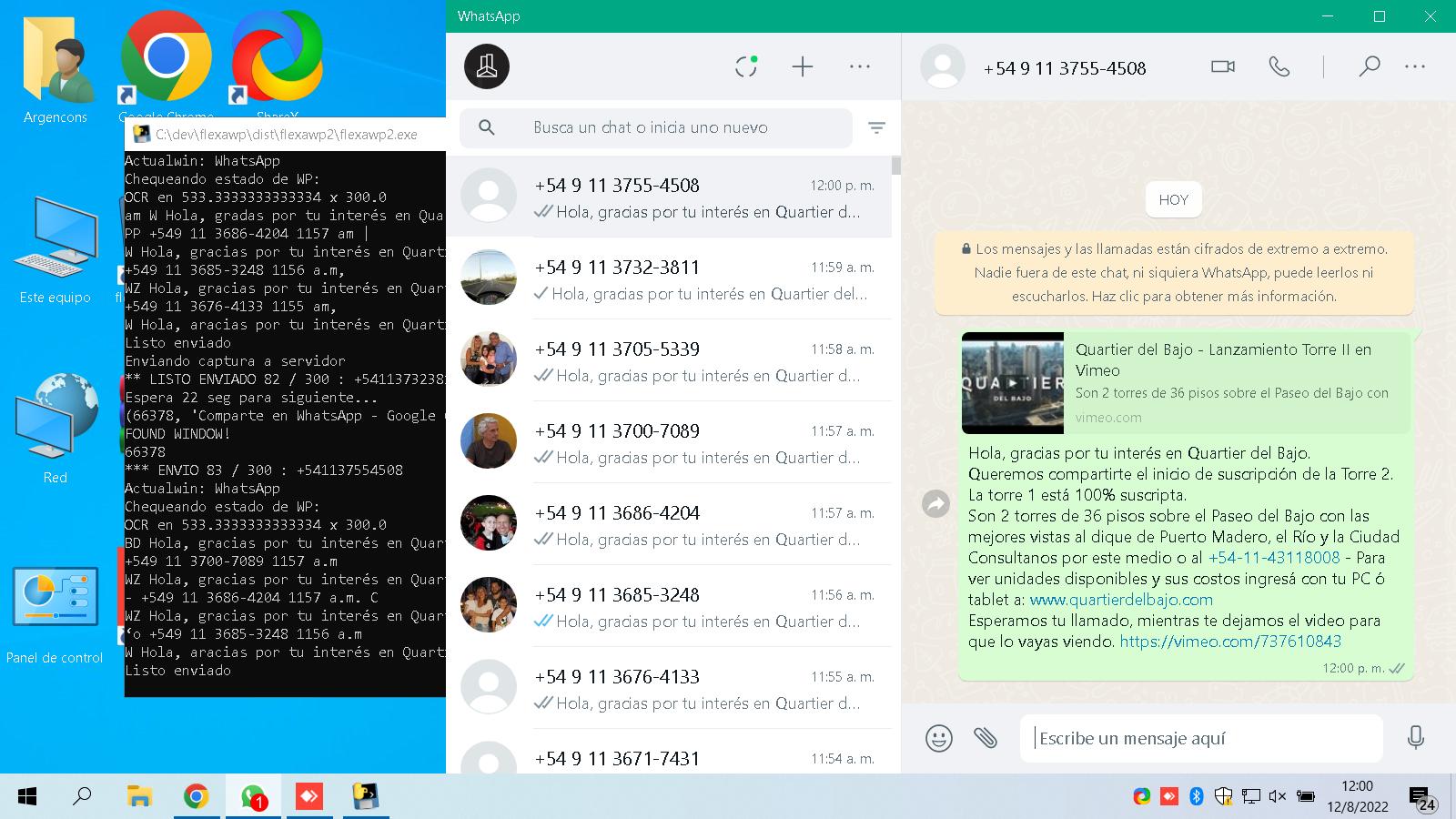This screenshot has height=819, width=1456.
Task: Open contact info from the header avatar
Action: click(943, 66)
